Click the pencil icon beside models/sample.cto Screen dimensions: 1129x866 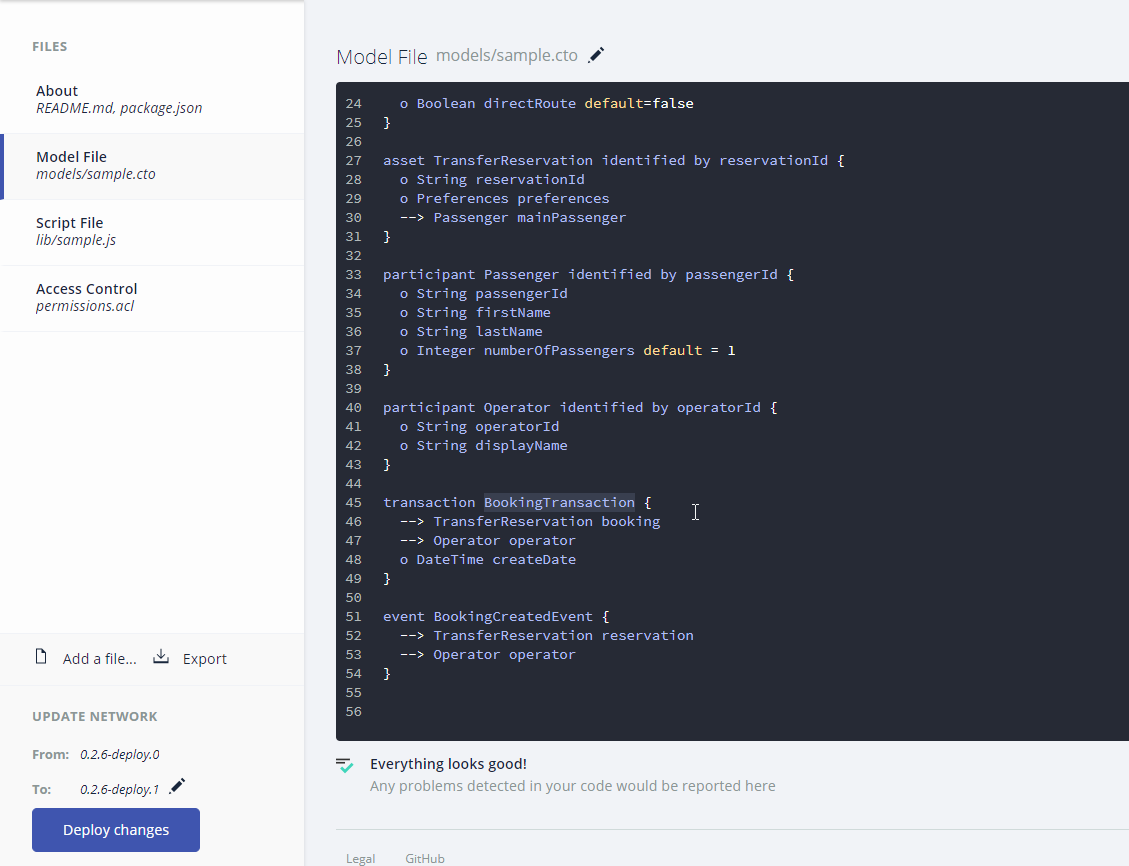coord(595,55)
